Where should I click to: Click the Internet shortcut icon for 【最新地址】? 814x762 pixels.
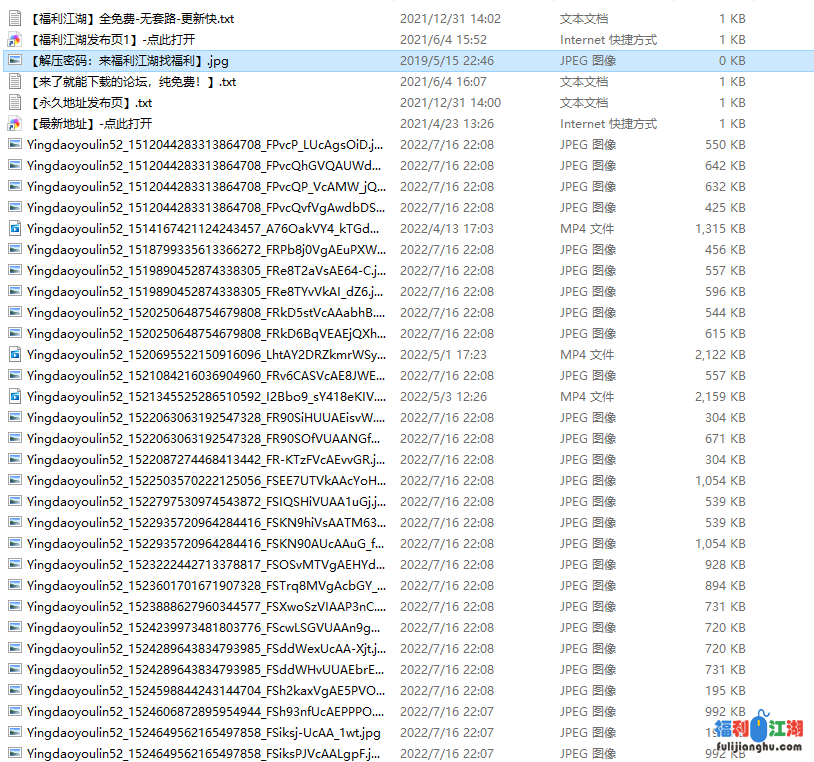click(13, 123)
